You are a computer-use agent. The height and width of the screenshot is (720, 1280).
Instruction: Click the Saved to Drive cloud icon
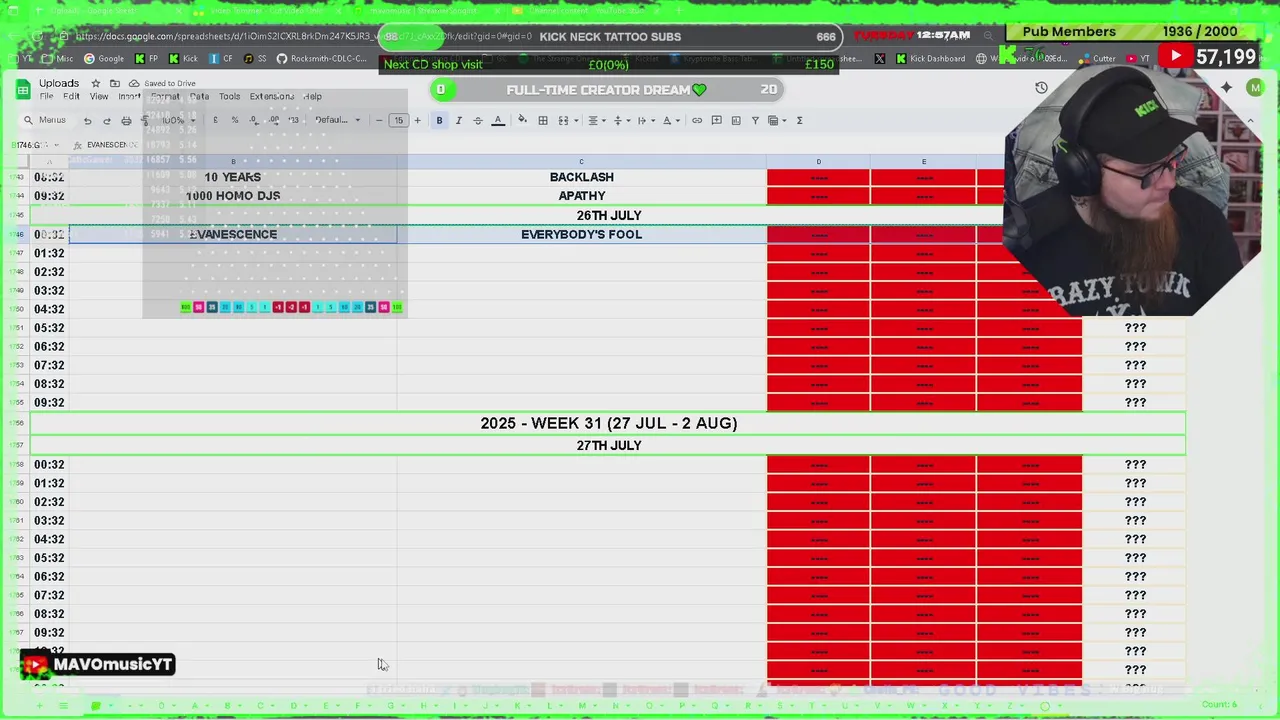point(134,83)
